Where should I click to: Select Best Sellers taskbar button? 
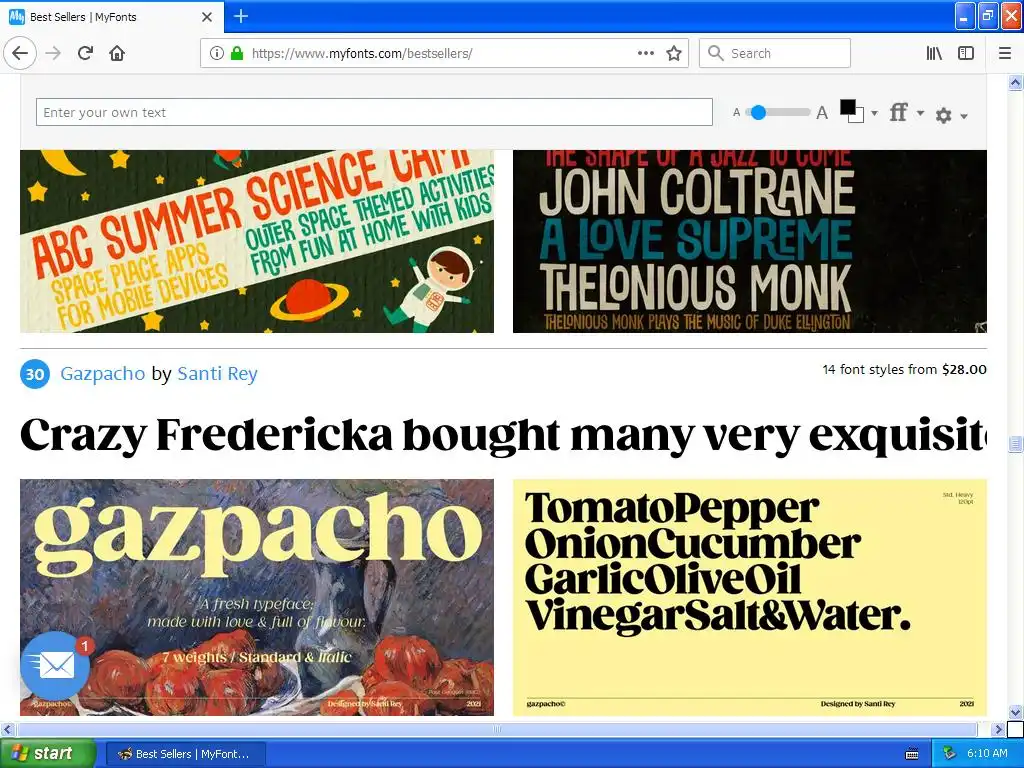[185, 754]
